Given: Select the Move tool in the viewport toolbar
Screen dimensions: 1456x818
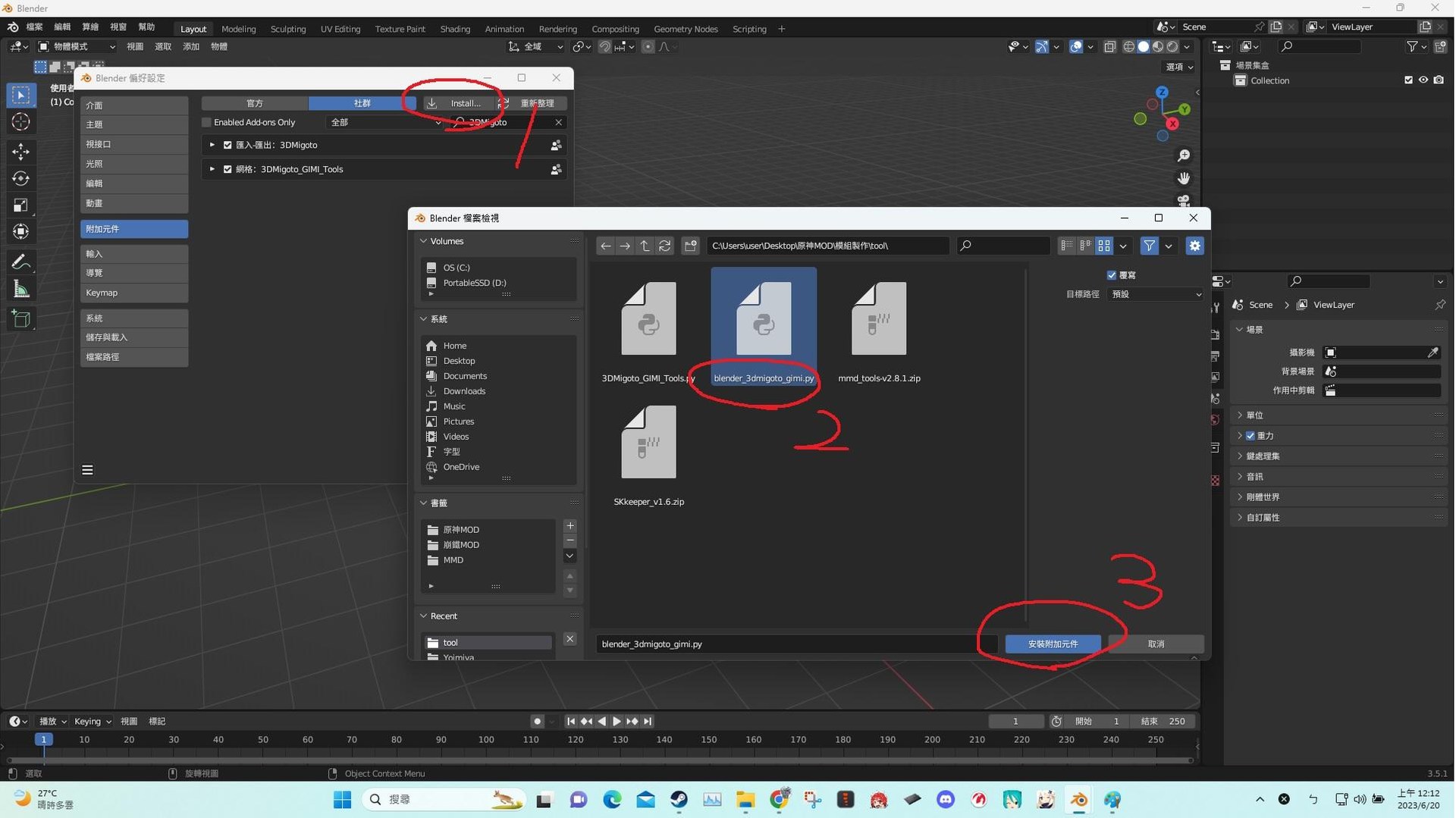Looking at the screenshot, I should click(20, 152).
